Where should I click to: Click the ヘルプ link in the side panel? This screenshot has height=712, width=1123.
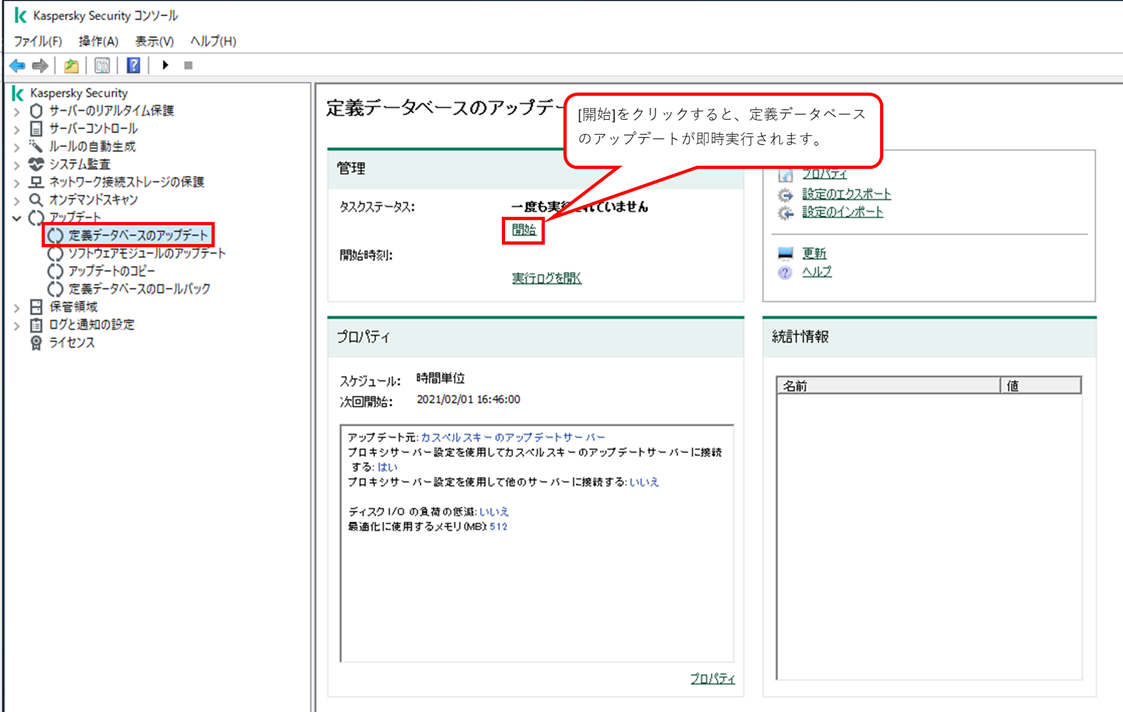coord(816,272)
